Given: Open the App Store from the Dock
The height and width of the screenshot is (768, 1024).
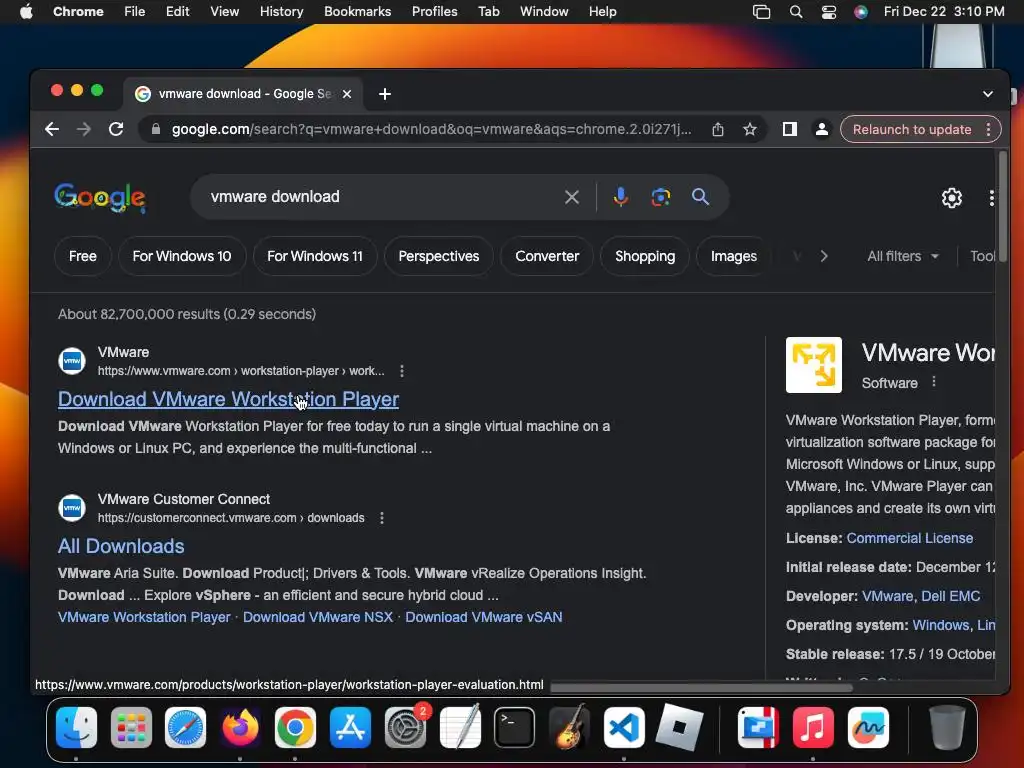Looking at the screenshot, I should pos(351,727).
